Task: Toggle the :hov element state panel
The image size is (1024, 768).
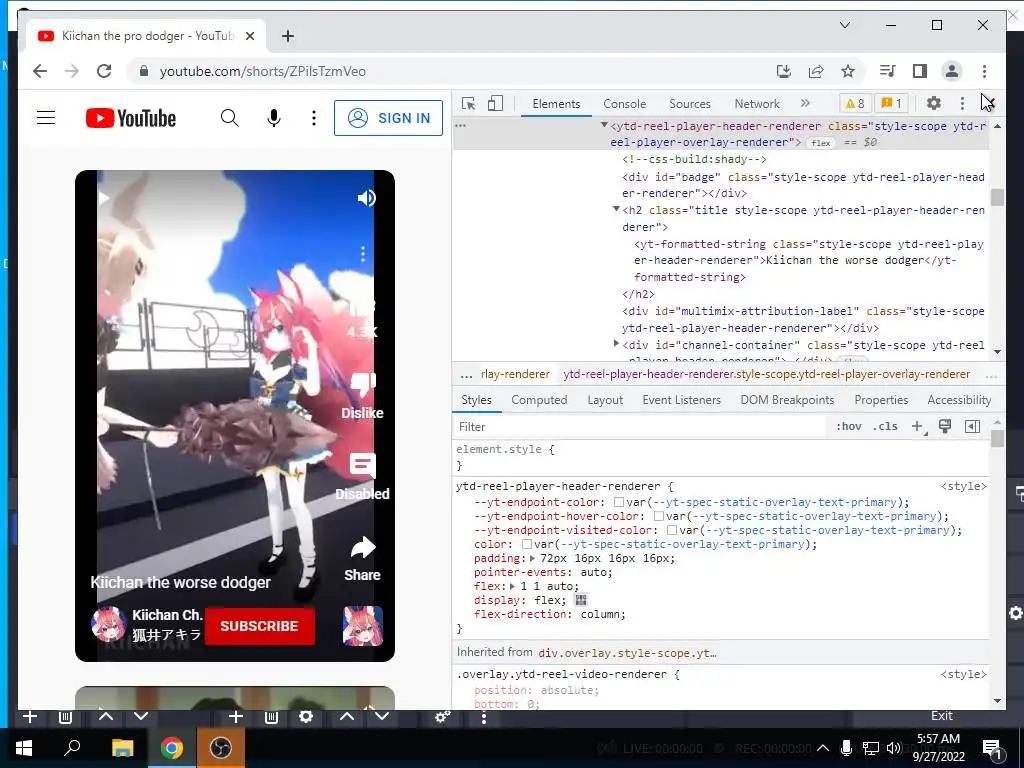Action: coord(848,426)
